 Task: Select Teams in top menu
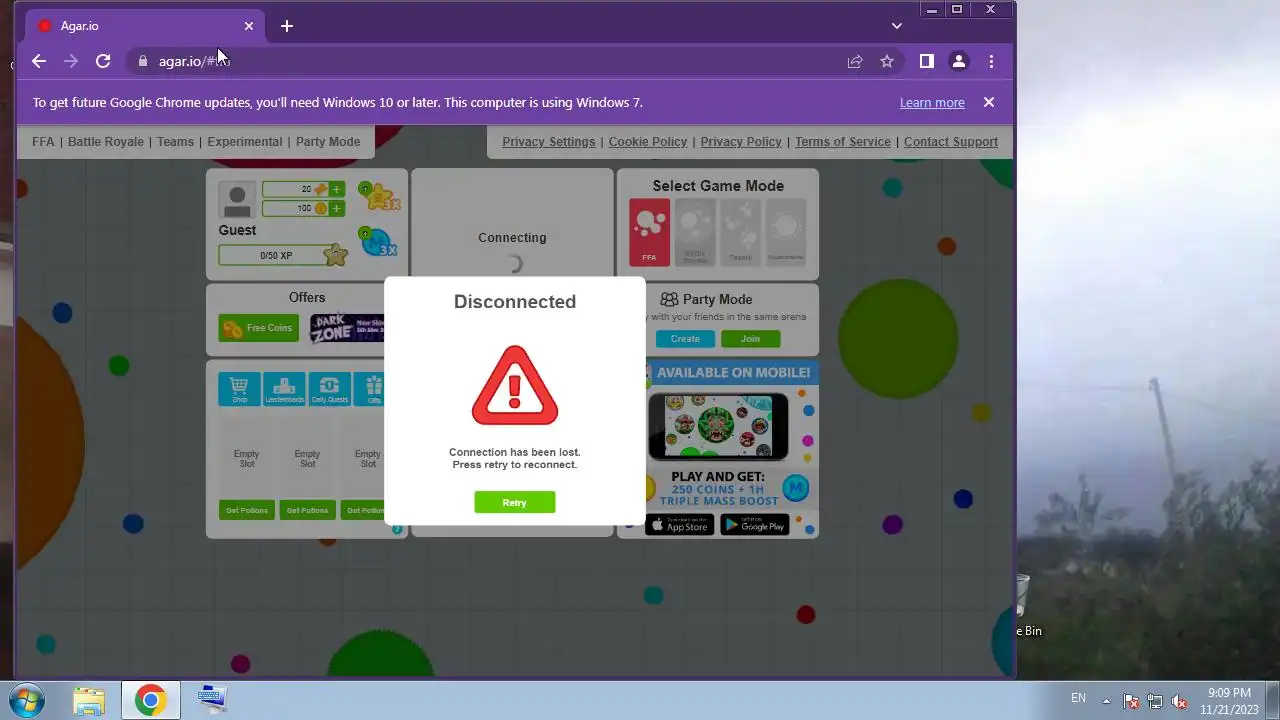coord(175,141)
